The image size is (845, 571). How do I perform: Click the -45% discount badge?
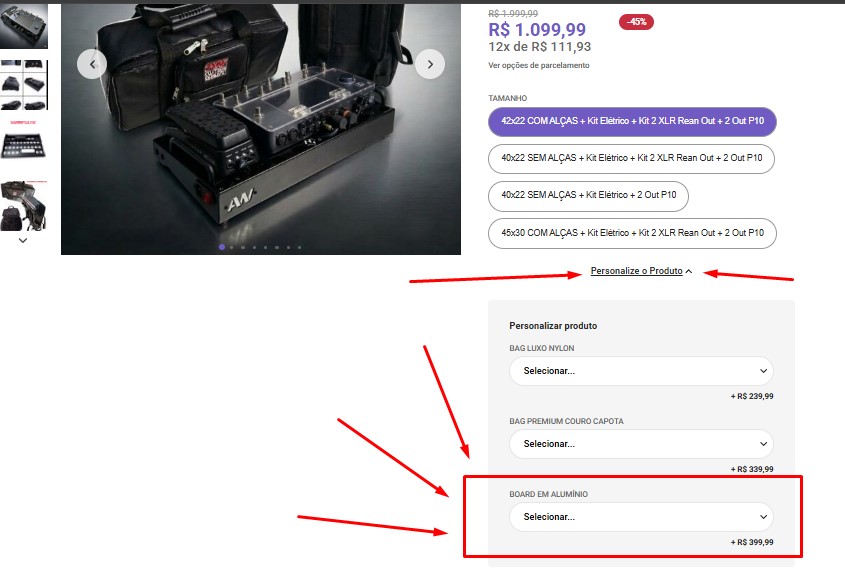click(x=636, y=22)
